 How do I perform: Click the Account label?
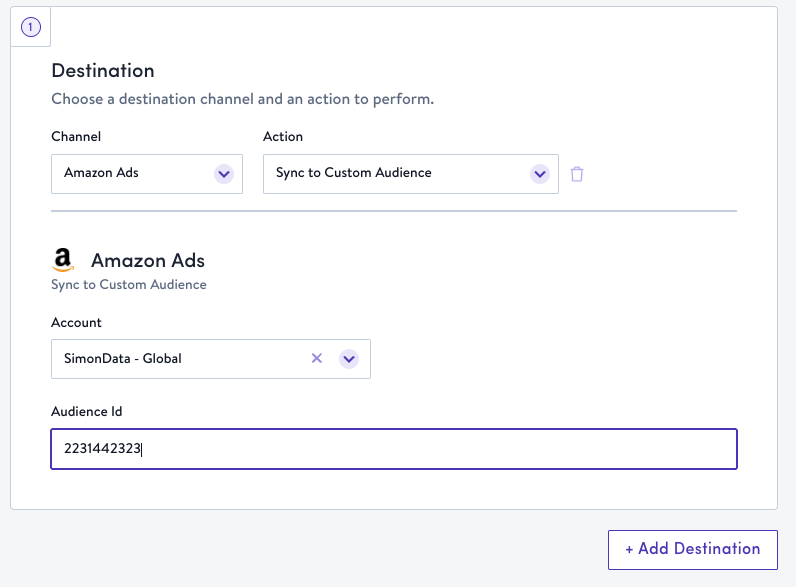76,322
